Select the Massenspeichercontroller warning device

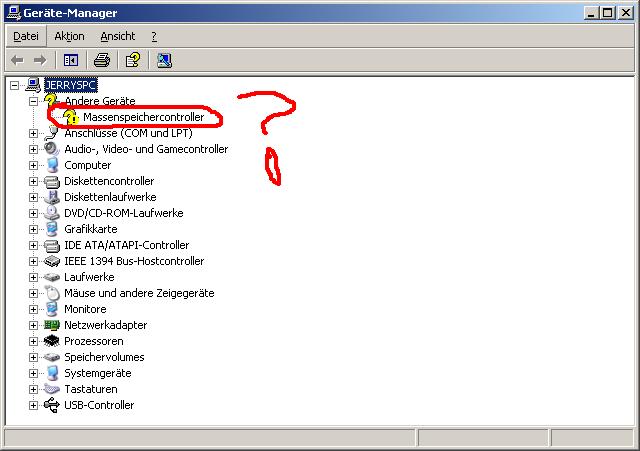(143, 117)
